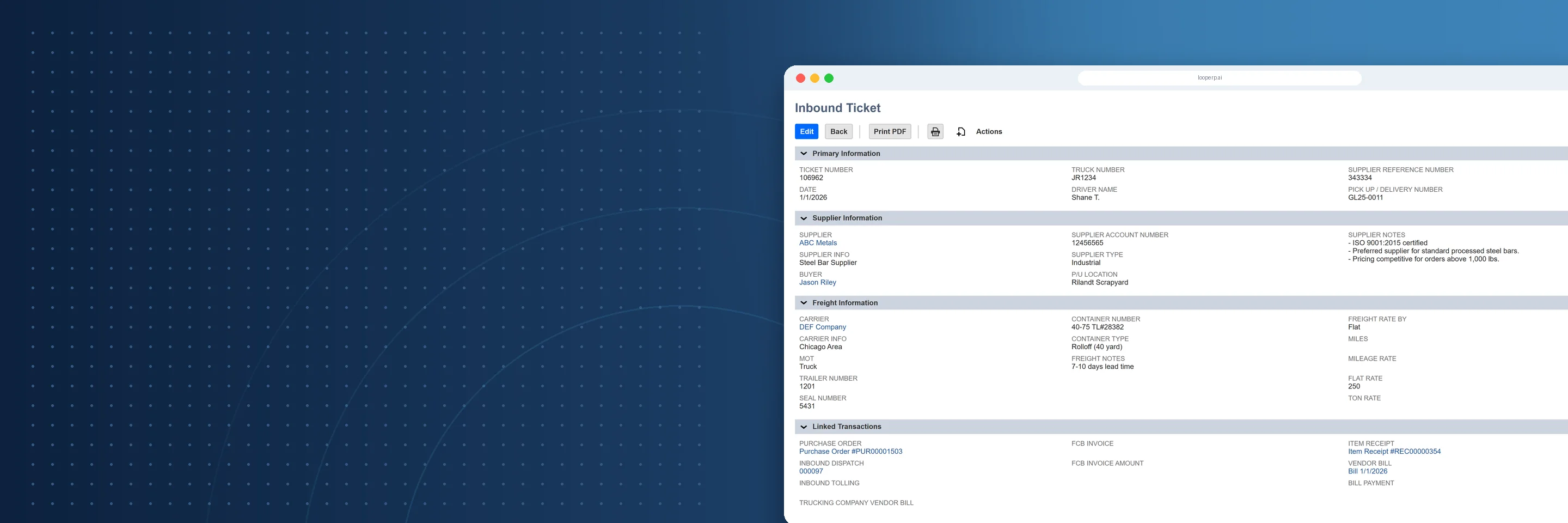Image resolution: width=1568 pixels, height=523 pixels.
Task: Select carrier info Chicago Area
Action: point(820,347)
